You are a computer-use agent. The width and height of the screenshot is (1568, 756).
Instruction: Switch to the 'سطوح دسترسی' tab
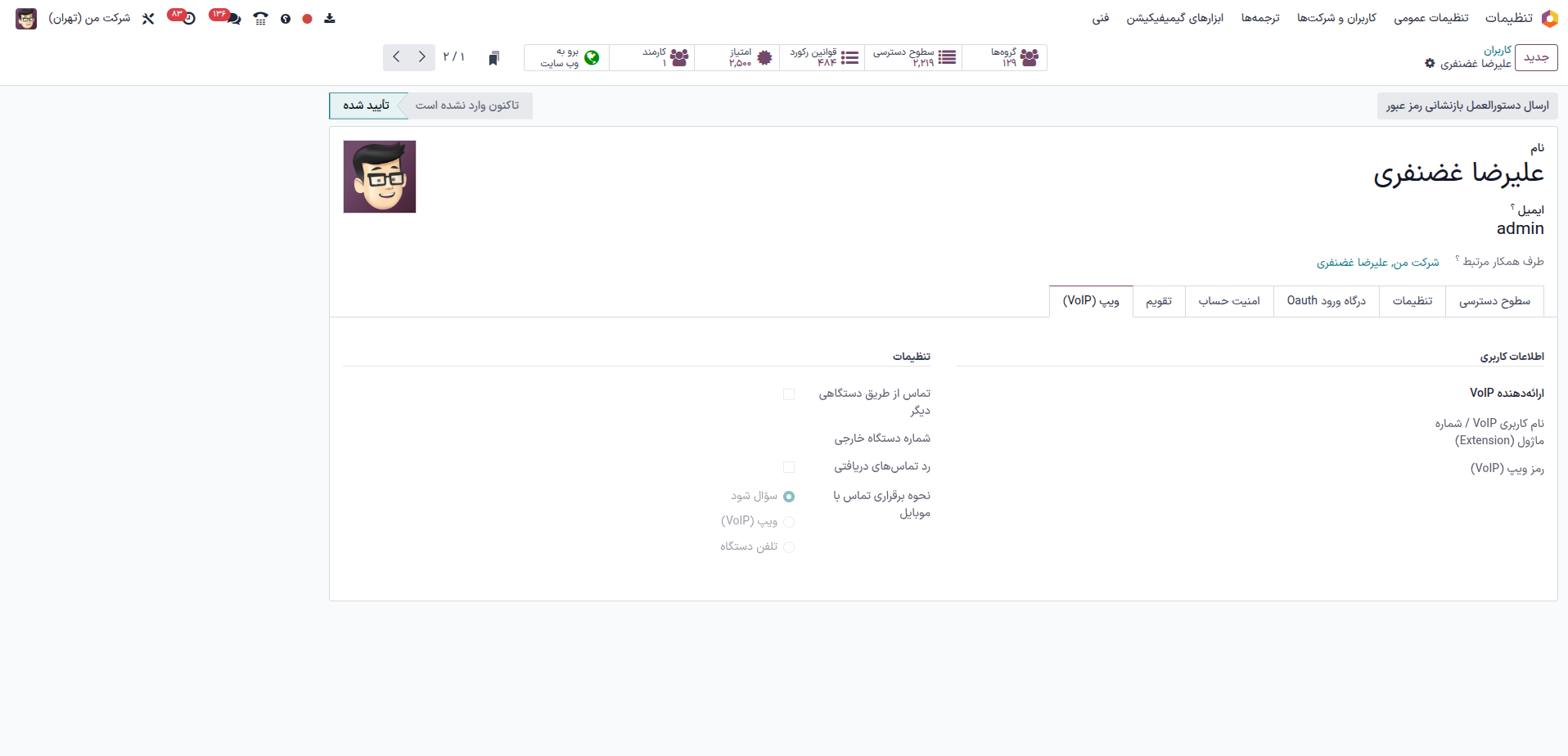[x=1494, y=301]
